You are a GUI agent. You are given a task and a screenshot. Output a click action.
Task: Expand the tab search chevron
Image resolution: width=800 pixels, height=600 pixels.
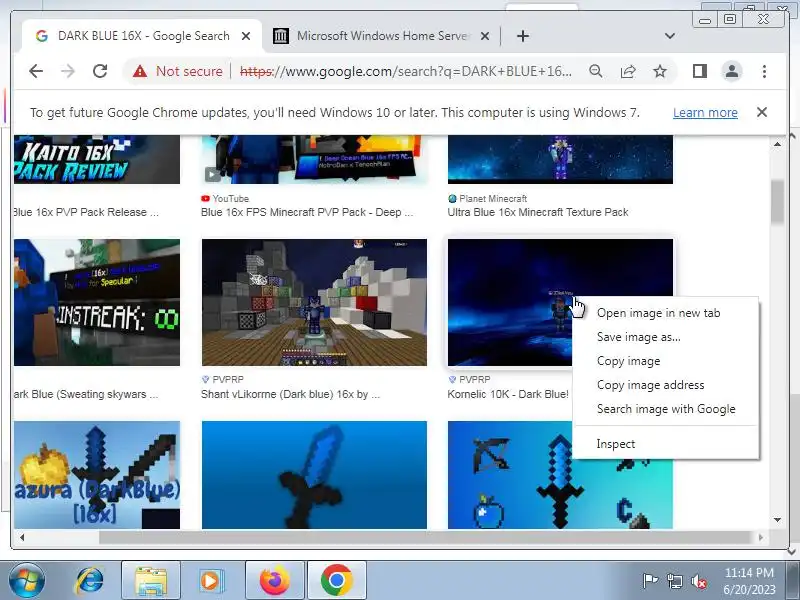pyautogui.click(x=670, y=36)
